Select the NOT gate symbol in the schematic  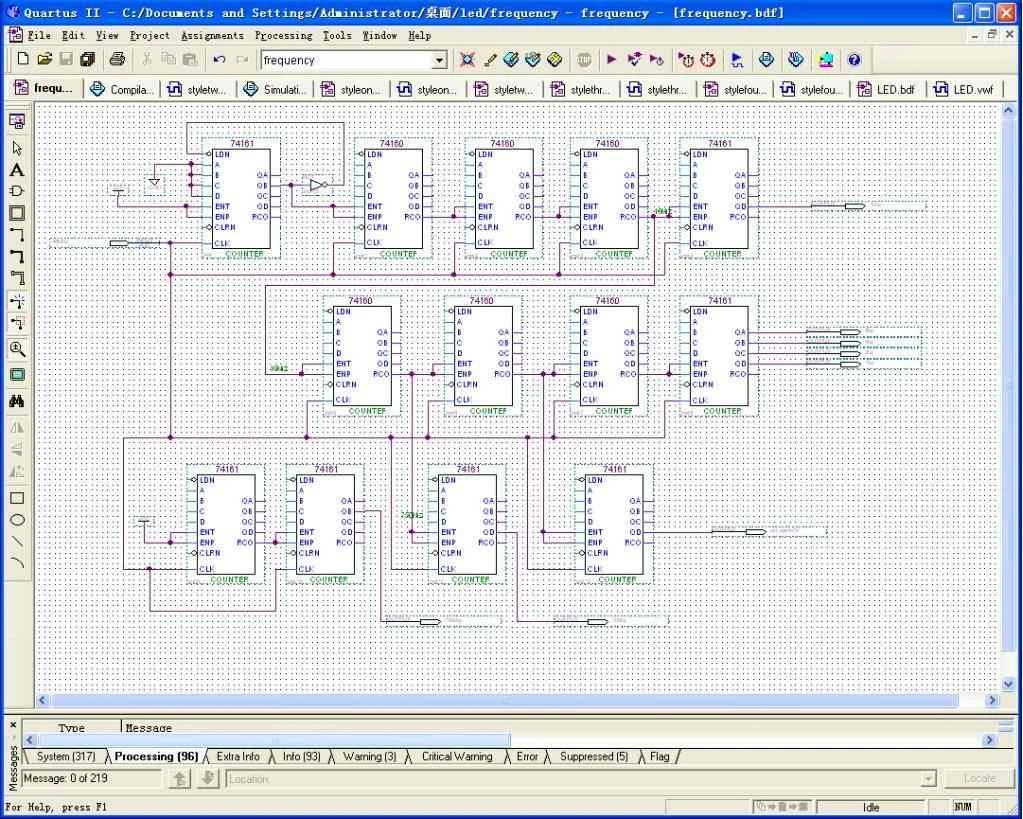[318, 185]
